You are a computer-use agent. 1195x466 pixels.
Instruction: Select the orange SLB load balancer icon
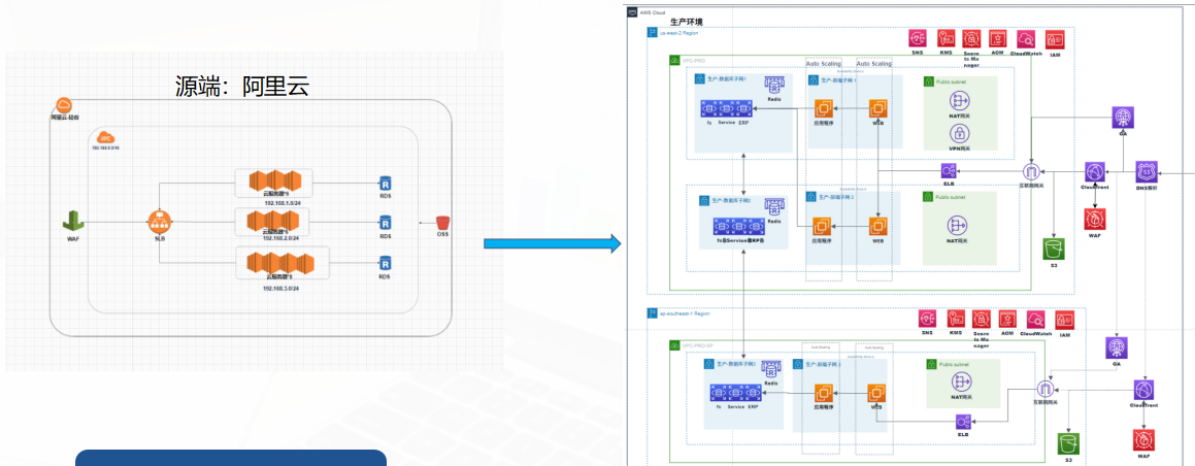(x=159, y=220)
